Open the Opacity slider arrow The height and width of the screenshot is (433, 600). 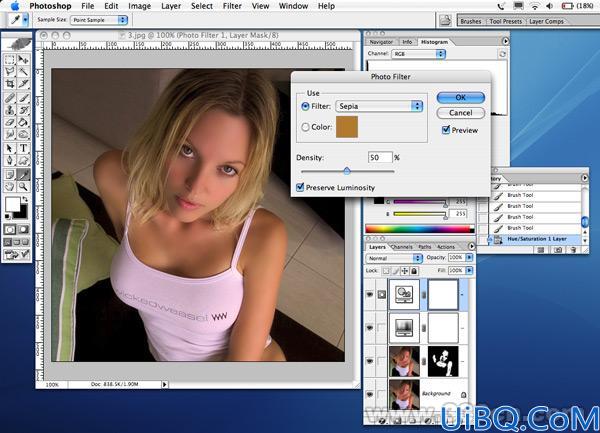469,258
